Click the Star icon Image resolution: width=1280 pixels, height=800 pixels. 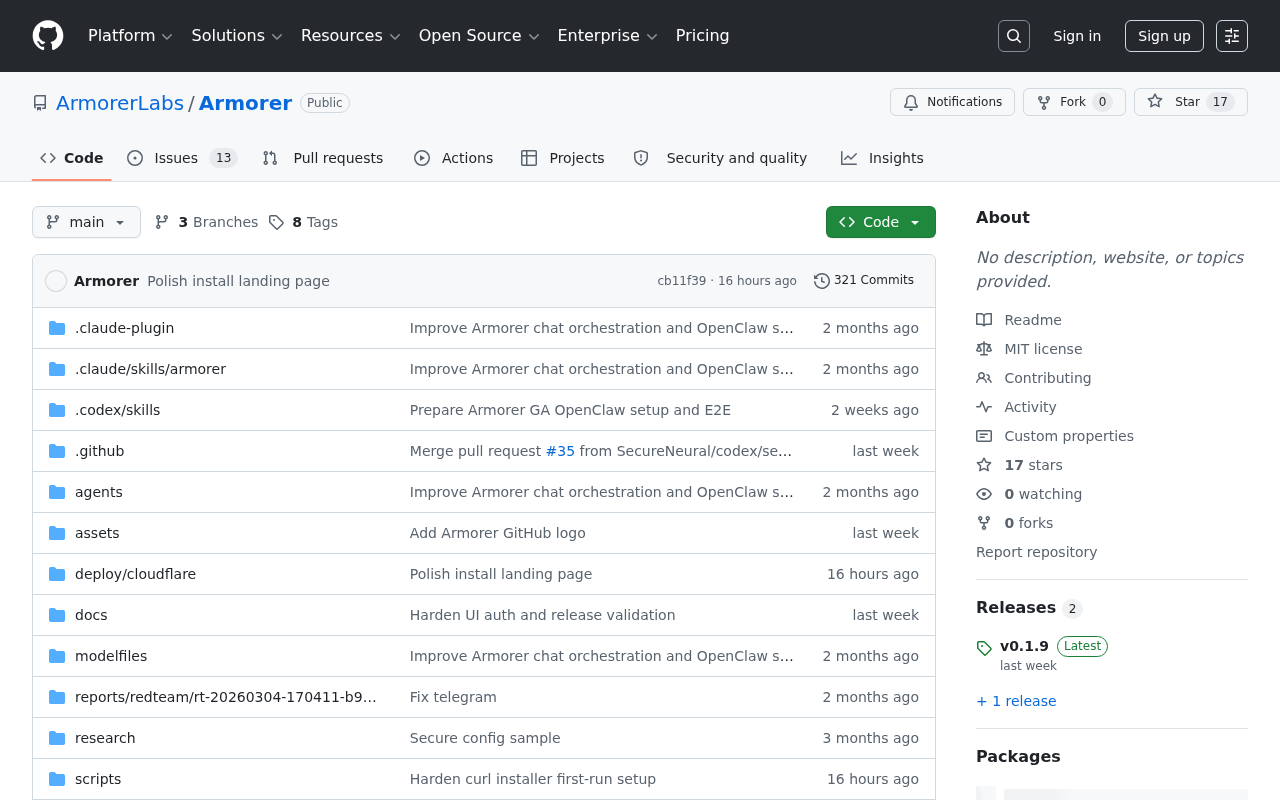click(1155, 102)
